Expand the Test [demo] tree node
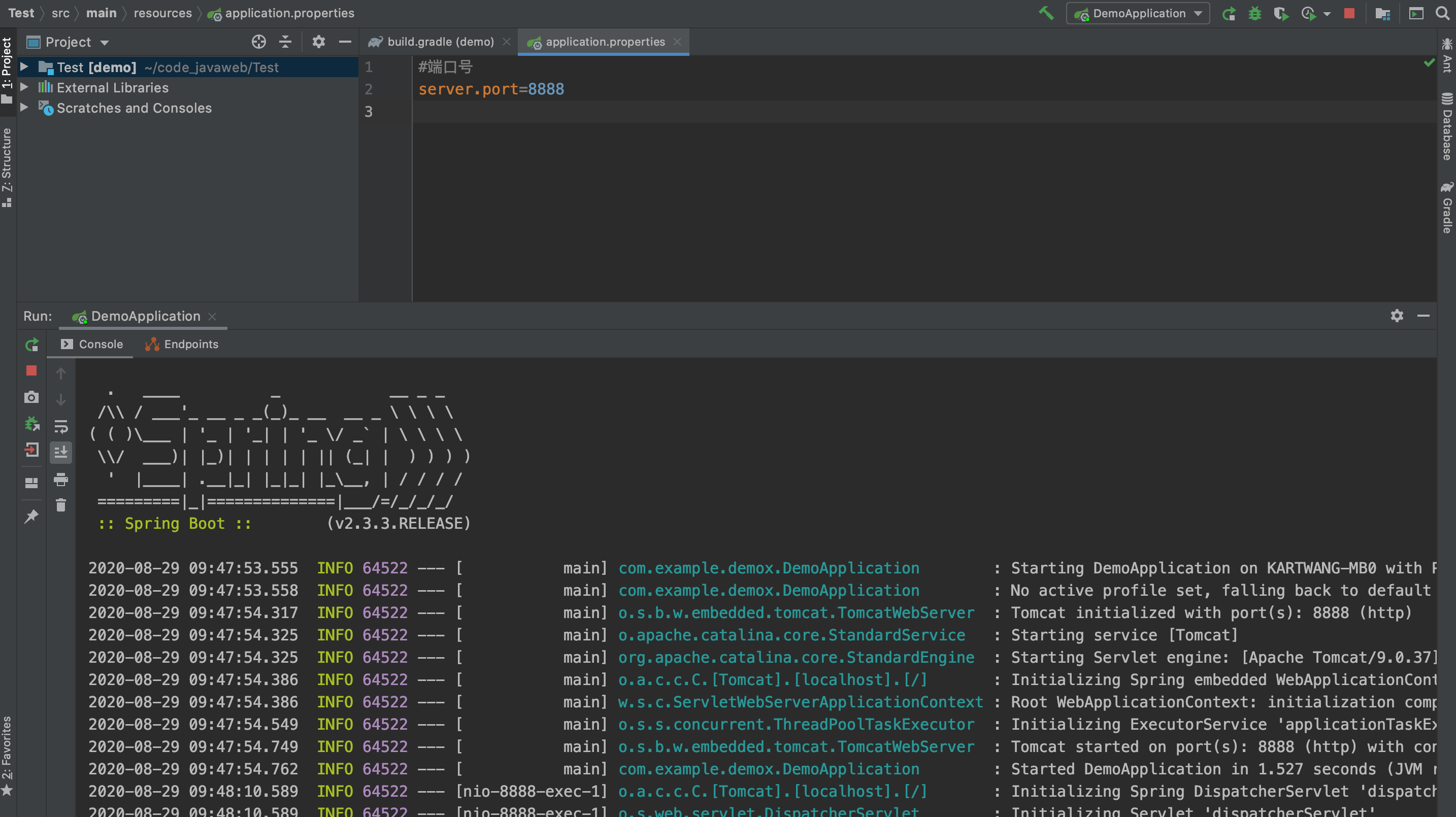 pos(24,66)
